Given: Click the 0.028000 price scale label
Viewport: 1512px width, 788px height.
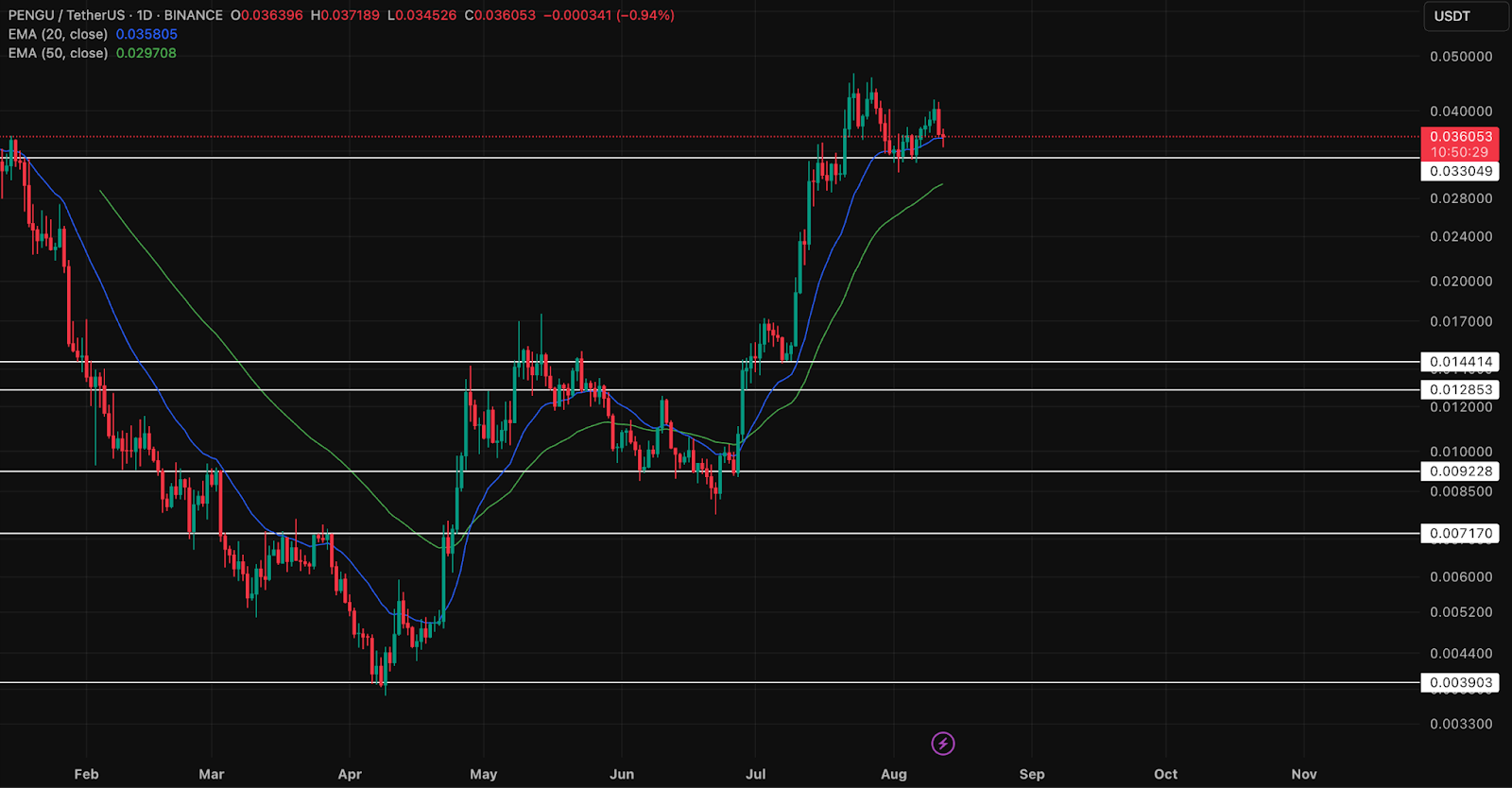Looking at the screenshot, I should [x=1461, y=198].
